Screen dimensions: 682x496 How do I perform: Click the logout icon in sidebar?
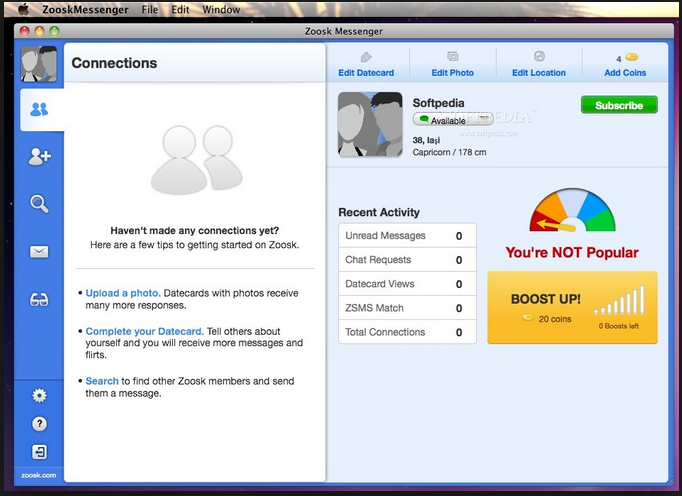[x=39, y=452]
